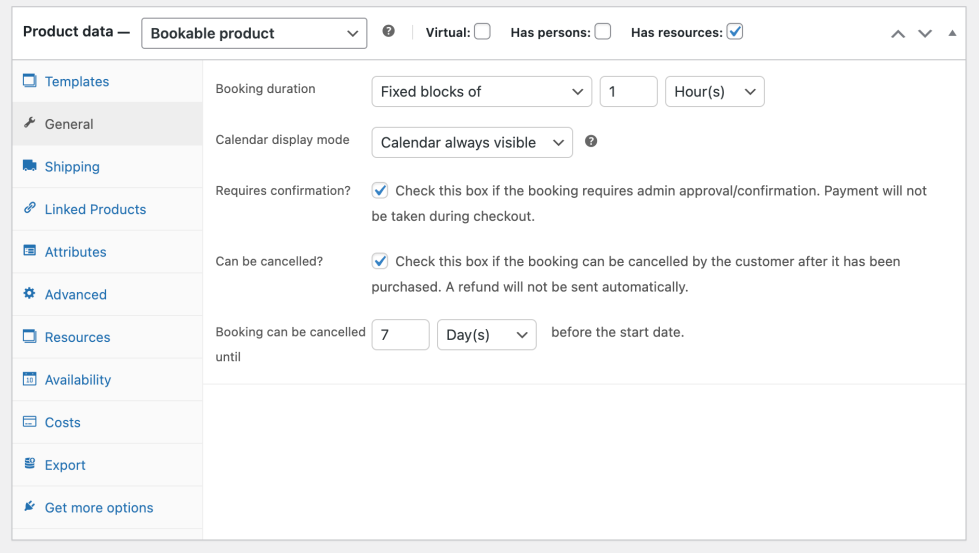979x553 pixels.
Task: Click the move panel up arrow
Action: point(898,33)
